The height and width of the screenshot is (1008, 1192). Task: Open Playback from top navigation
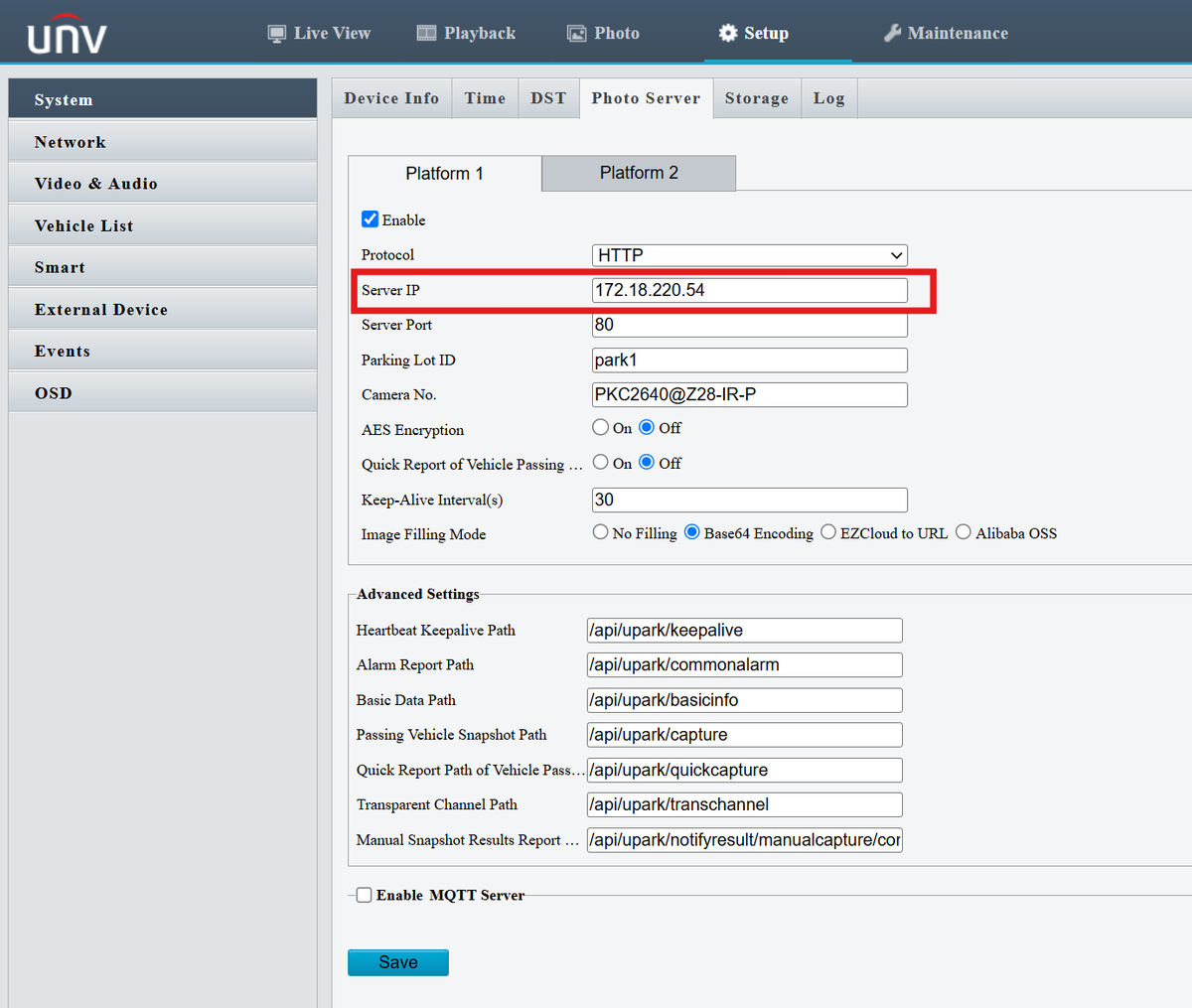click(x=466, y=33)
